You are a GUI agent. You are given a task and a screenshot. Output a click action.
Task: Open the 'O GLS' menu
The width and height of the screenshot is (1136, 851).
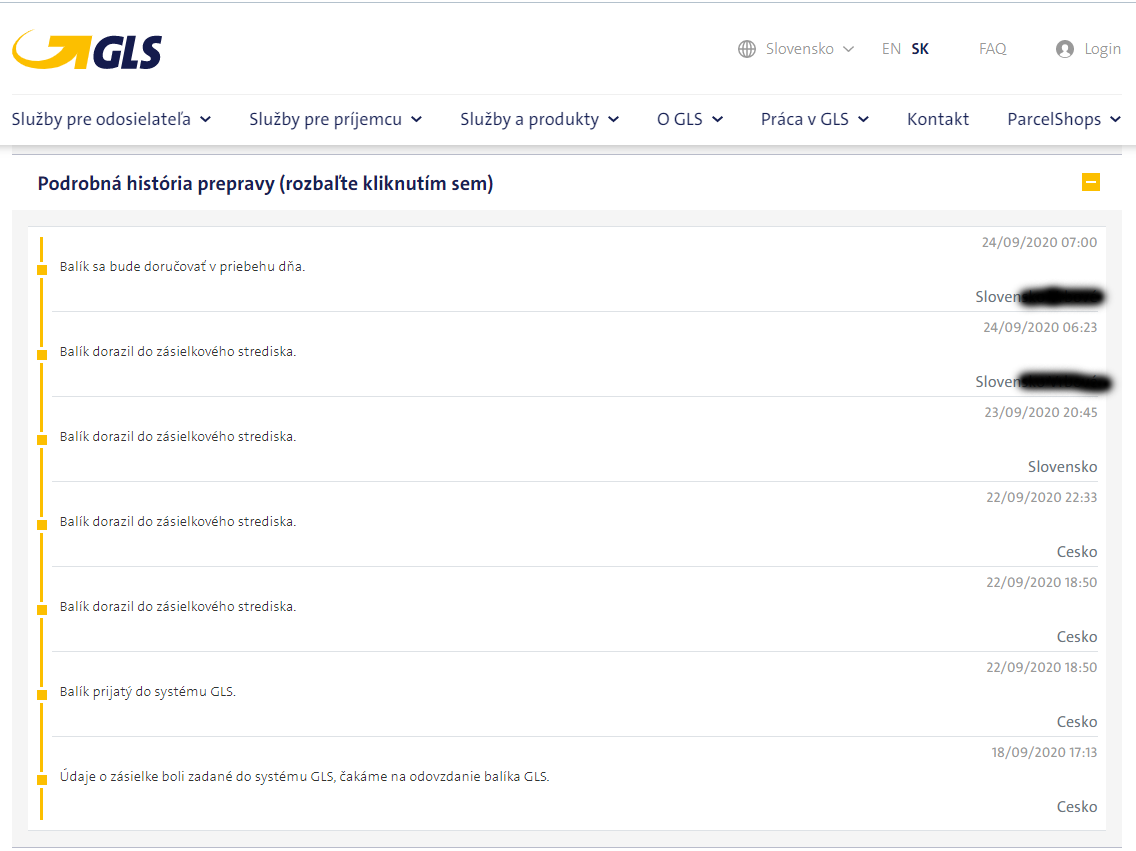(x=690, y=119)
